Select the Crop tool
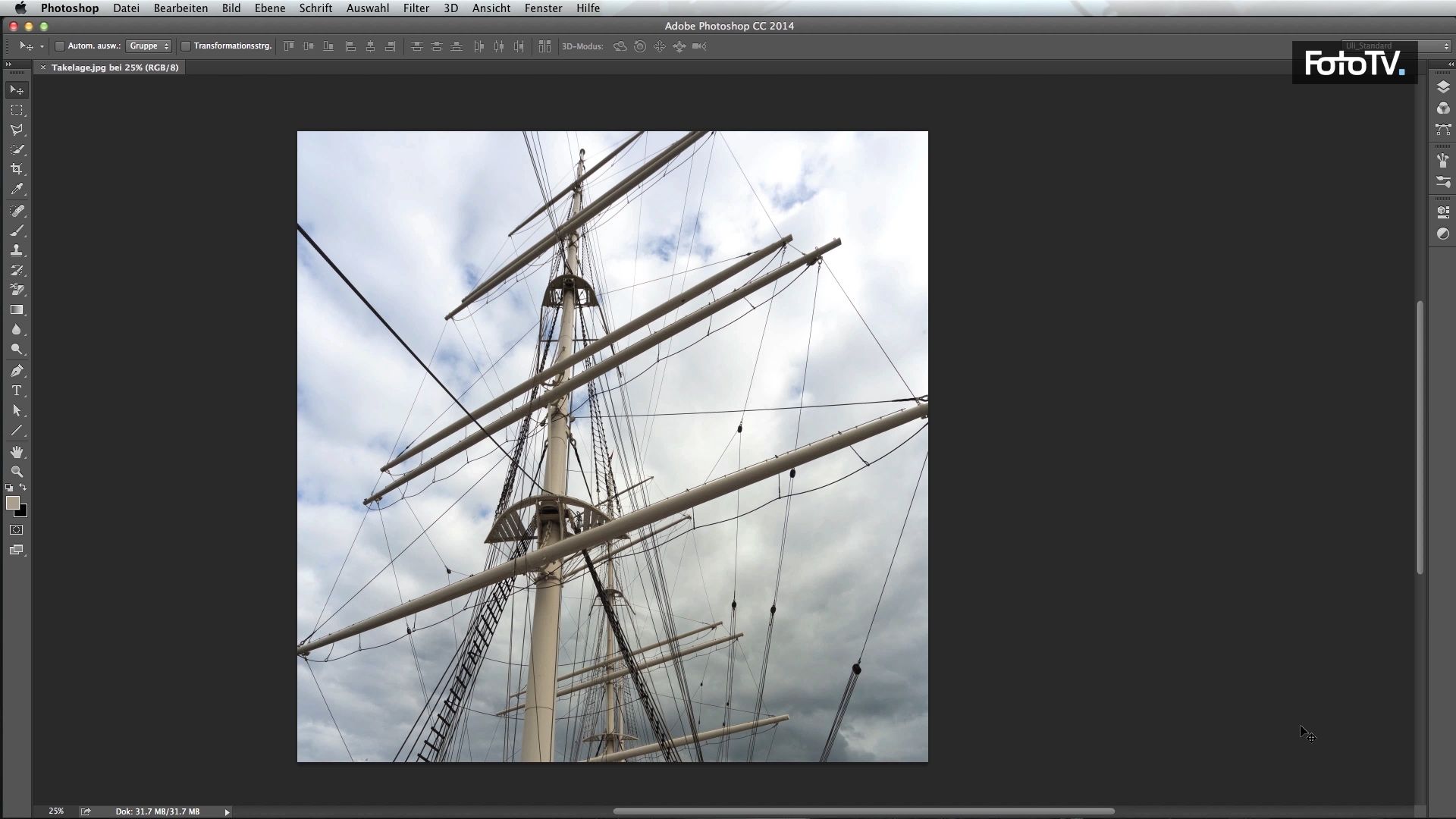Image resolution: width=1456 pixels, height=819 pixels. pyautogui.click(x=17, y=170)
